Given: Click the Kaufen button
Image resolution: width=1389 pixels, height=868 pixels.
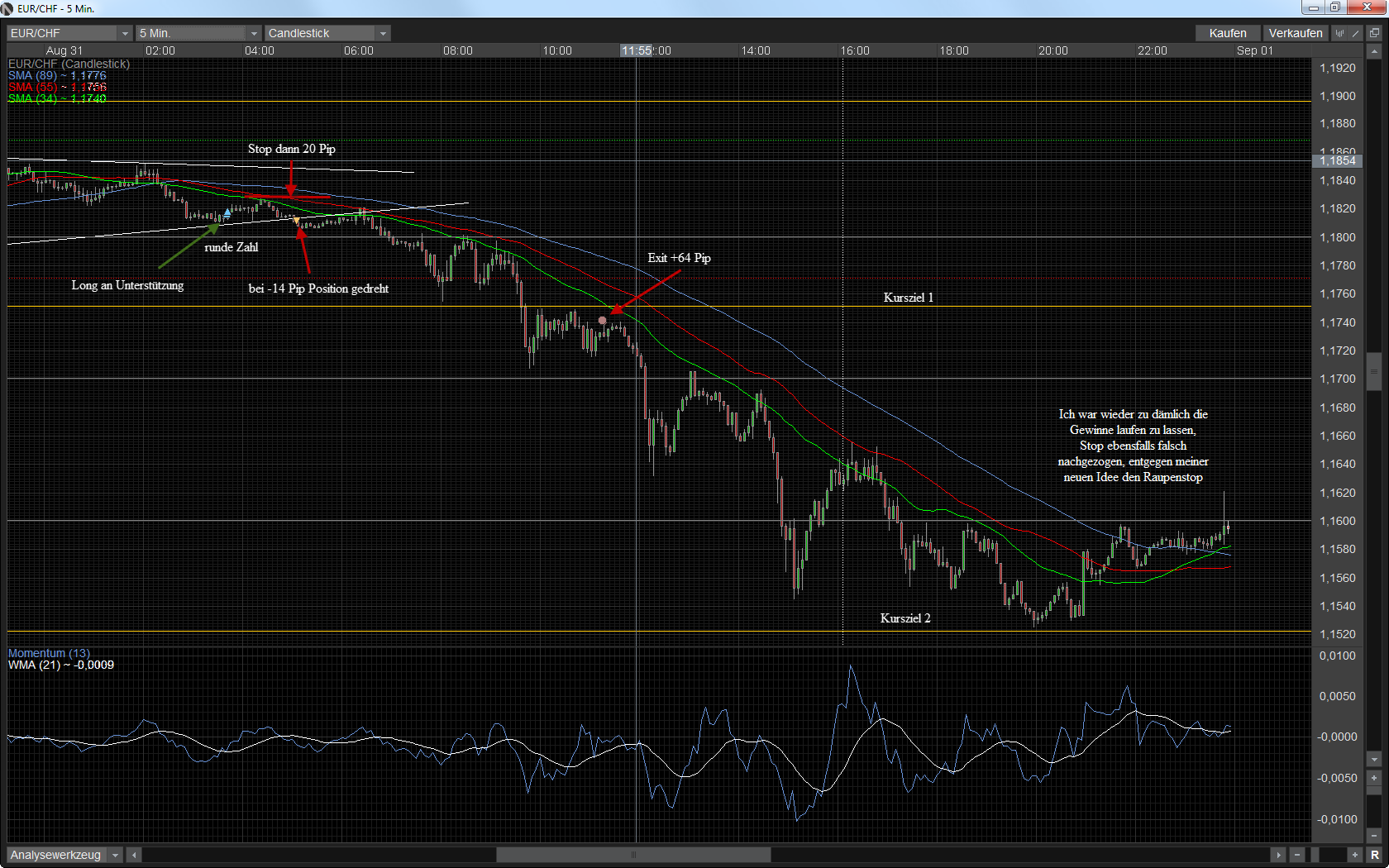Looking at the screenshot, I should [x=1228, y=33].
